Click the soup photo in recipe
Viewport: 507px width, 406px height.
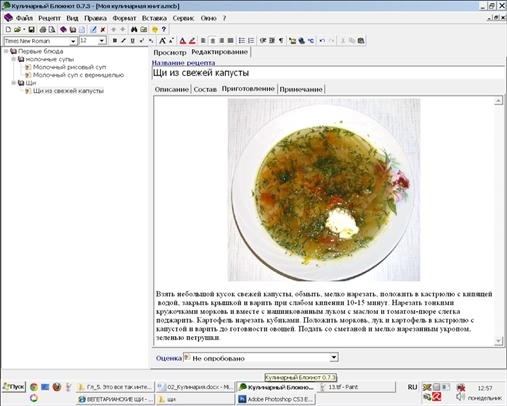[x=324, y=190]
